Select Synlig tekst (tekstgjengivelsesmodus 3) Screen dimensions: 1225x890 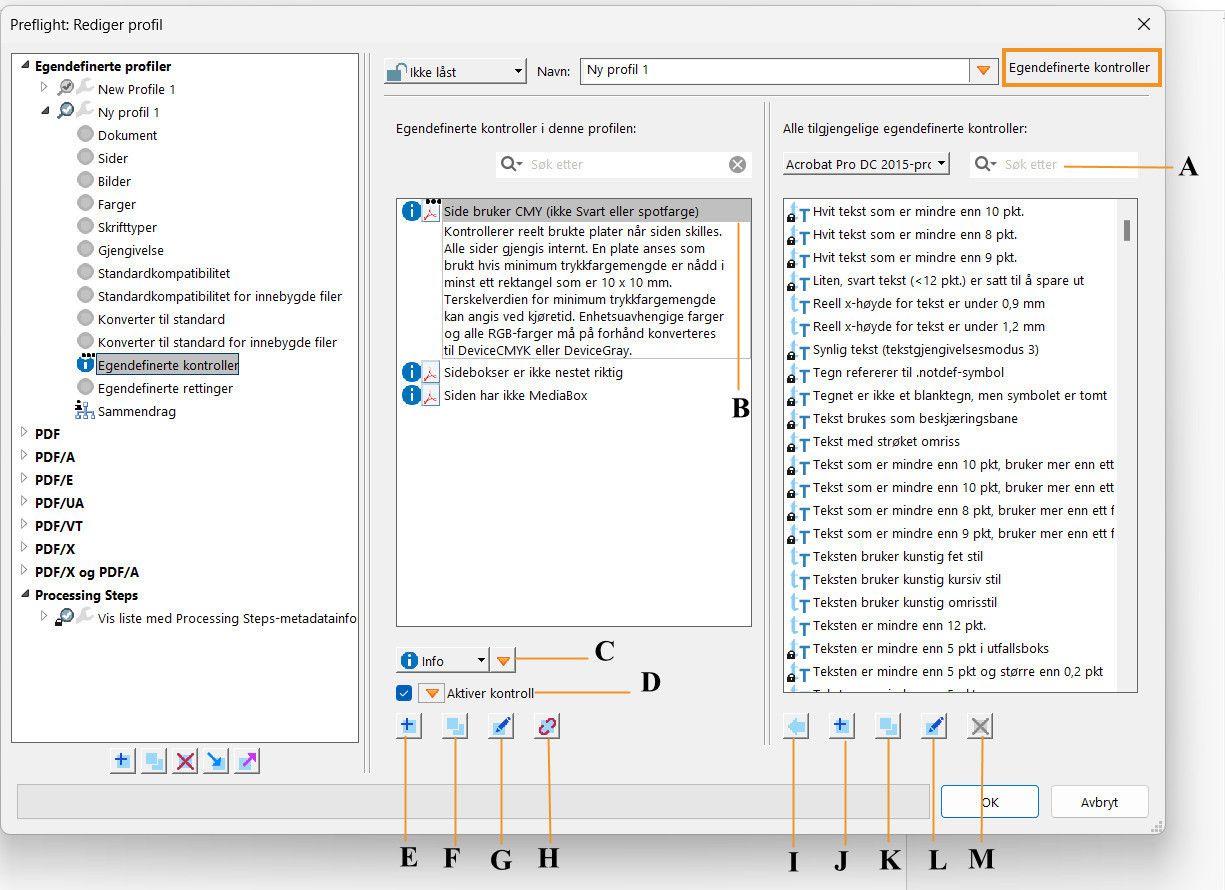click(925, 349)
